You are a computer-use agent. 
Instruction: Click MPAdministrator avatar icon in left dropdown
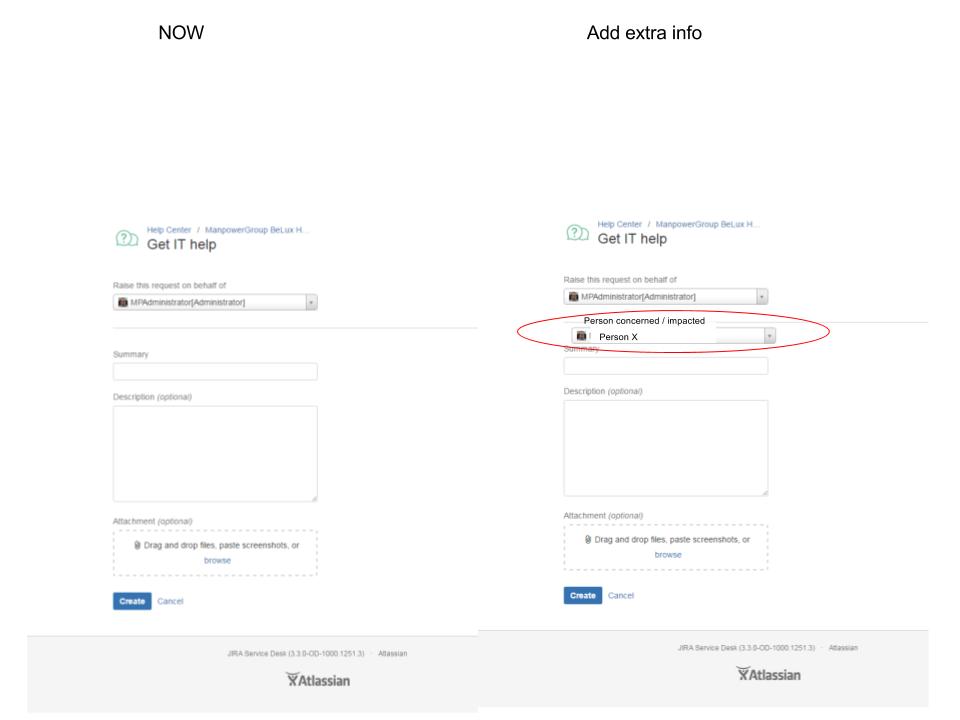click(x=122, y=302)
